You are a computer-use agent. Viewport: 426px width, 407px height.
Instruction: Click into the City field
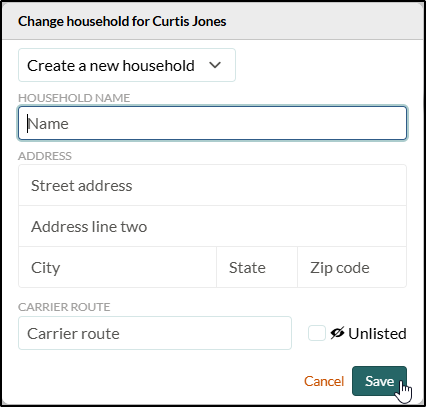click(117, 267)
